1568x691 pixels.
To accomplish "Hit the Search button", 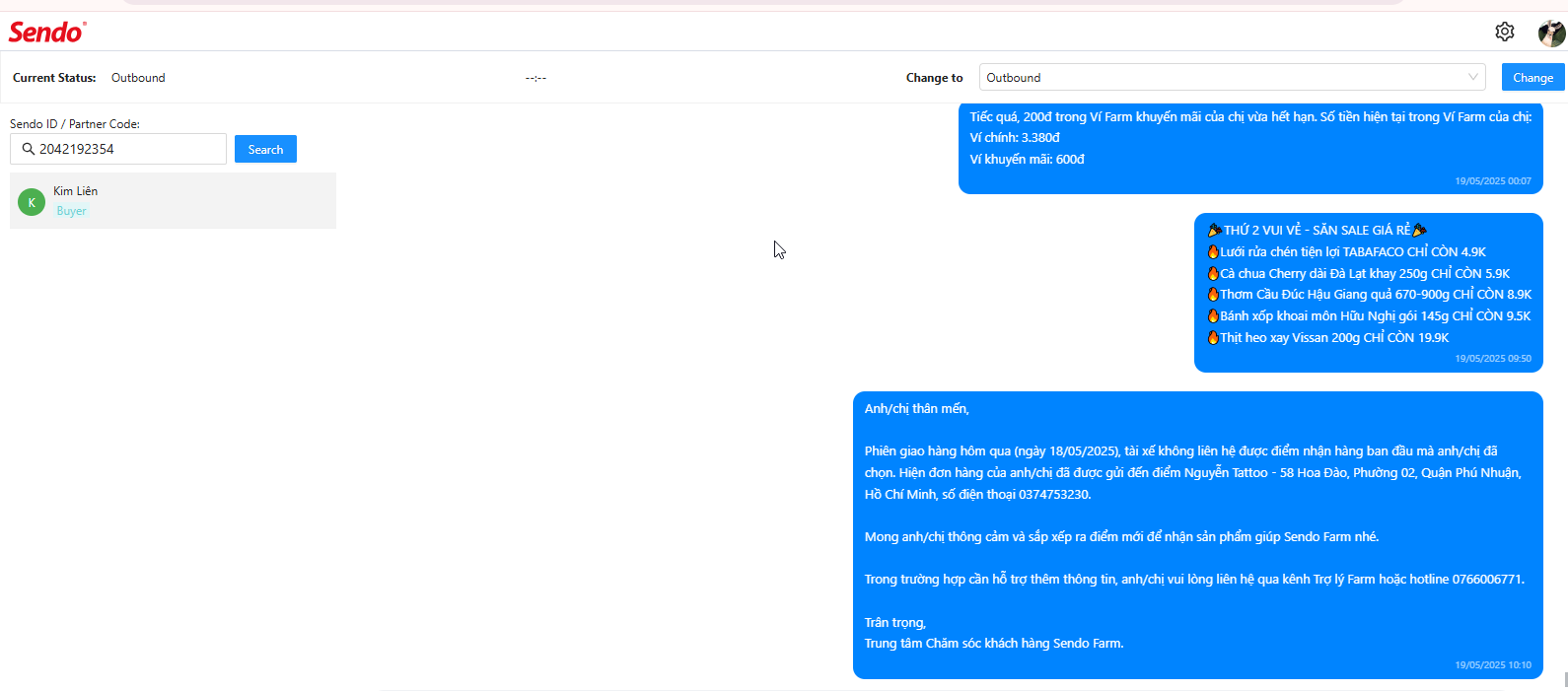I will point(265,149).
